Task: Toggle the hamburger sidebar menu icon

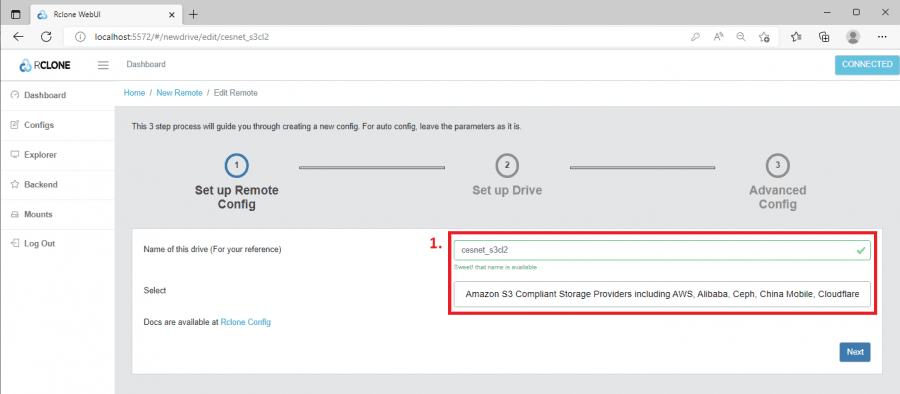Action: [x=103, y=65]
